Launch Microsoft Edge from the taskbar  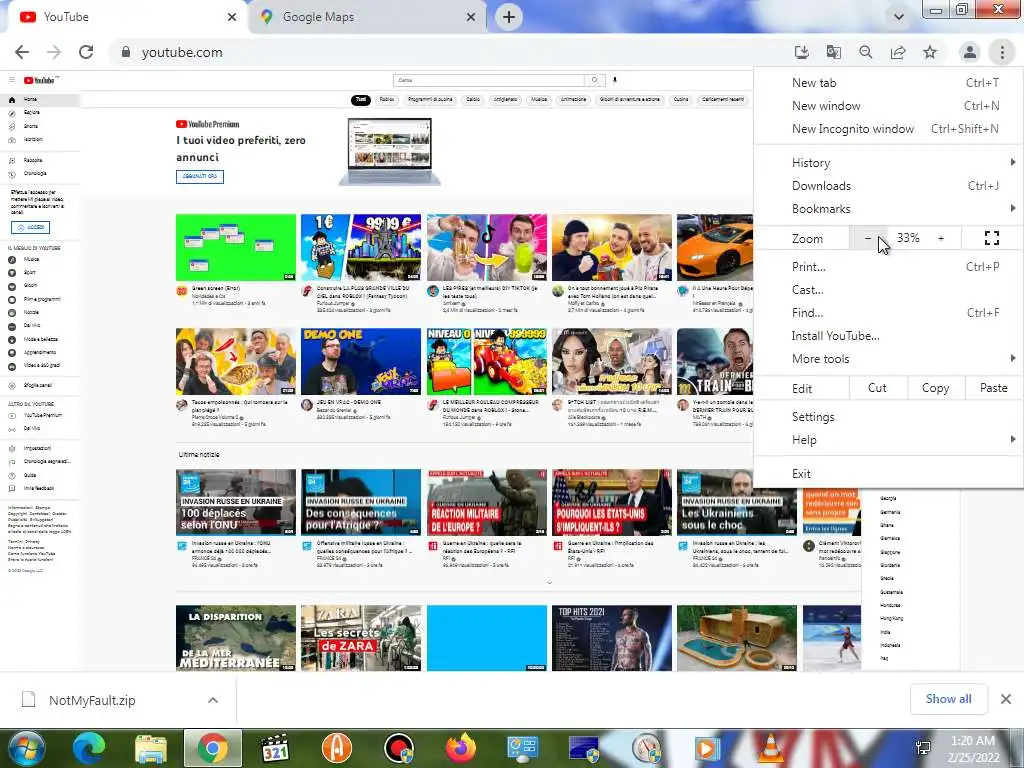click(89, 748)
